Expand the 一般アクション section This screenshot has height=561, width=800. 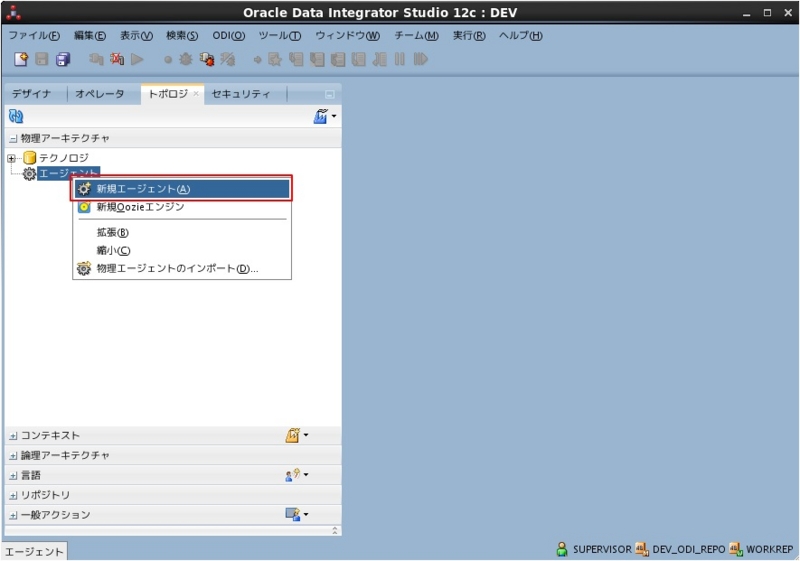coord(13,516)
